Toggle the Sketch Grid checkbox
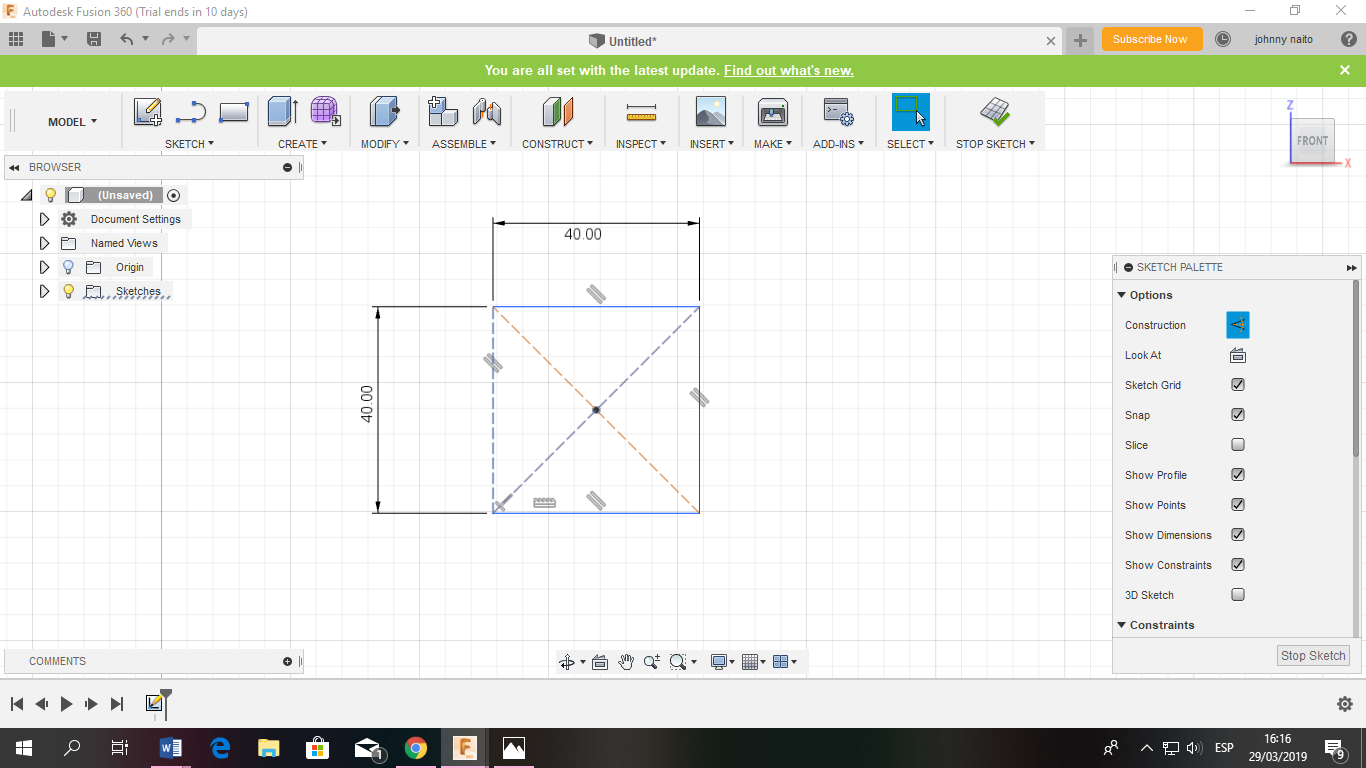Image resolution: width=1366 pixels, height=768 pixels. pos(1238,385)
